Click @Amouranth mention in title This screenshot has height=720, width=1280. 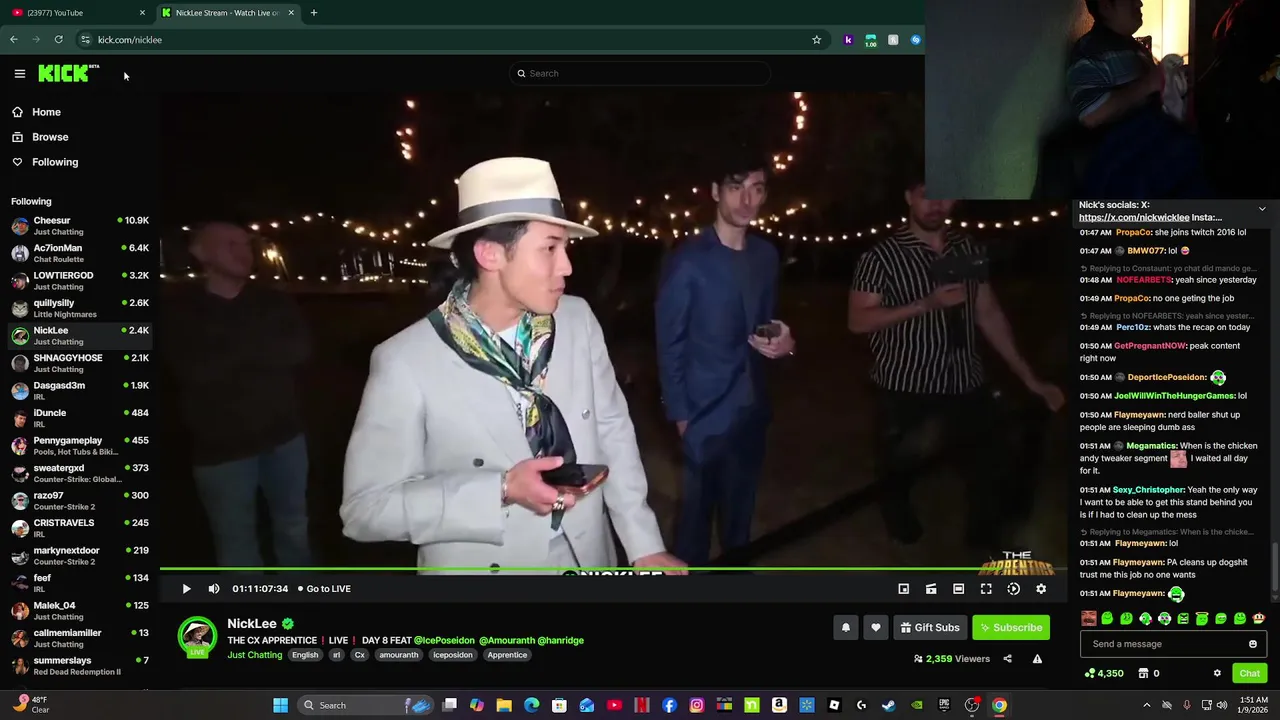(x=506, y=640)
